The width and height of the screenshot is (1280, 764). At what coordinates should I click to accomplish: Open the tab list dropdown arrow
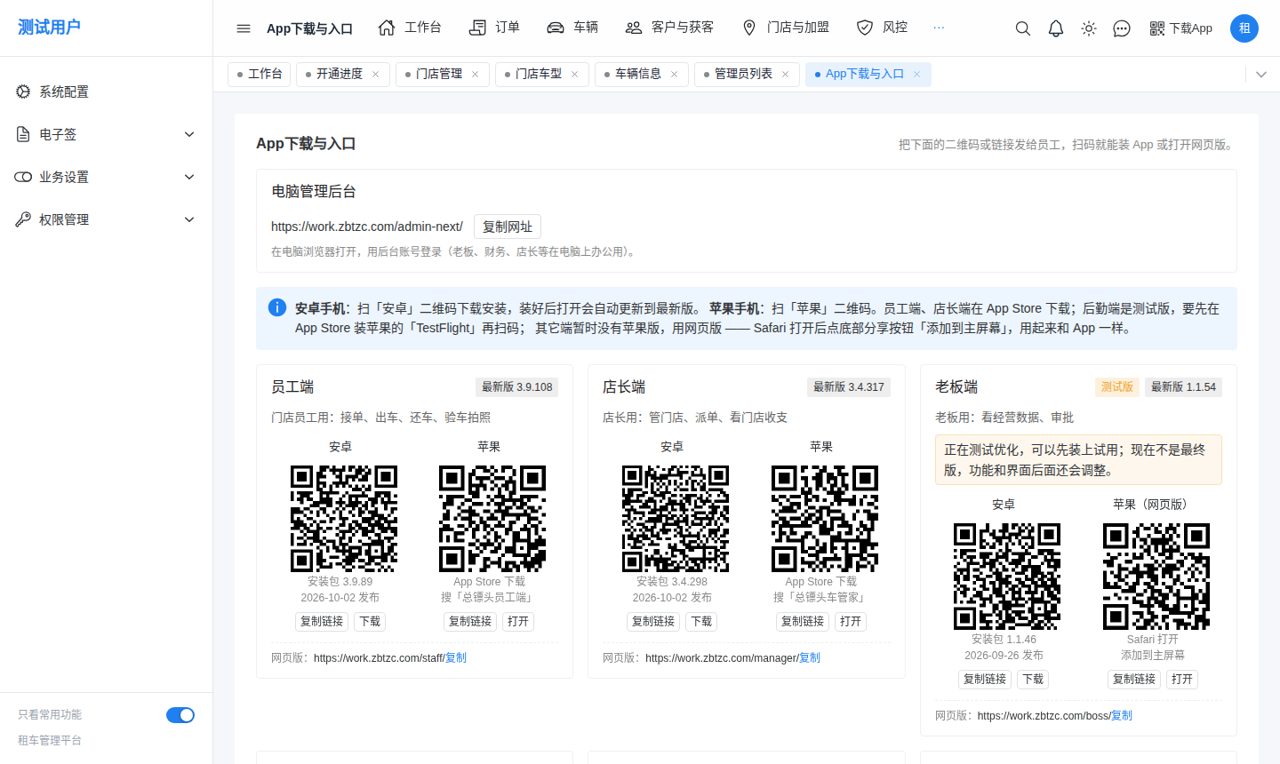[x=1261, y=74]
